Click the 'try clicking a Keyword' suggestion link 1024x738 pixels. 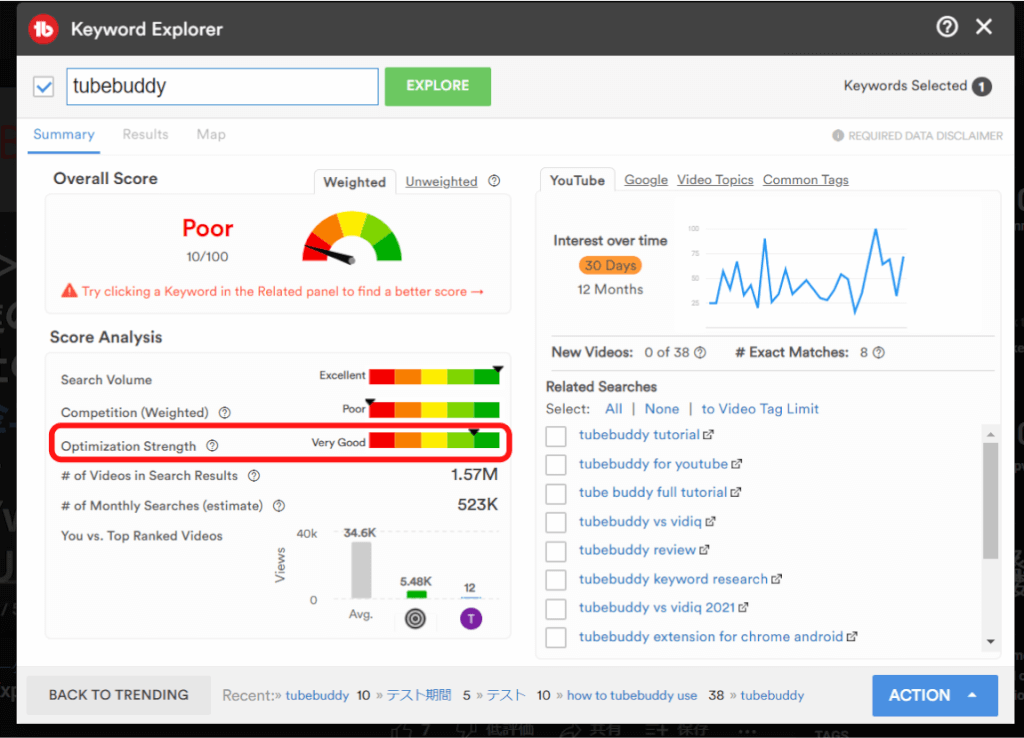[x=282, y=291]
